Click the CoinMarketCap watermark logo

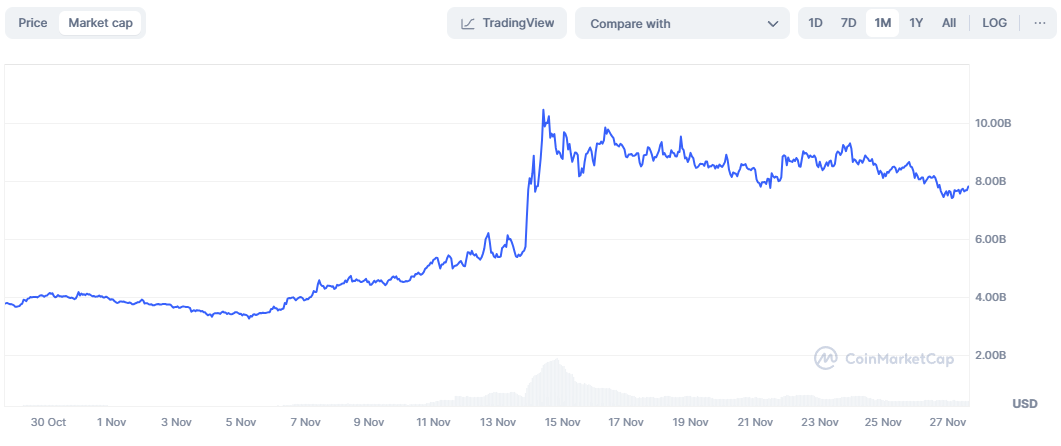point(826,358)
